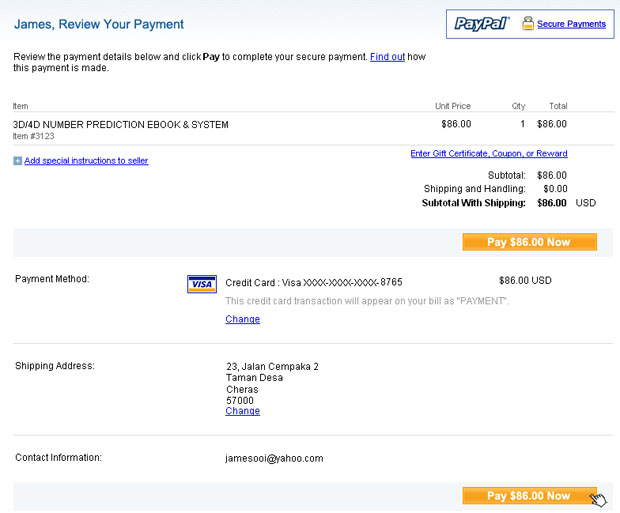Viewport: 620px width, 513px height.
Task: Click the "Unit Price" column header
Action: tap(452, 106)
